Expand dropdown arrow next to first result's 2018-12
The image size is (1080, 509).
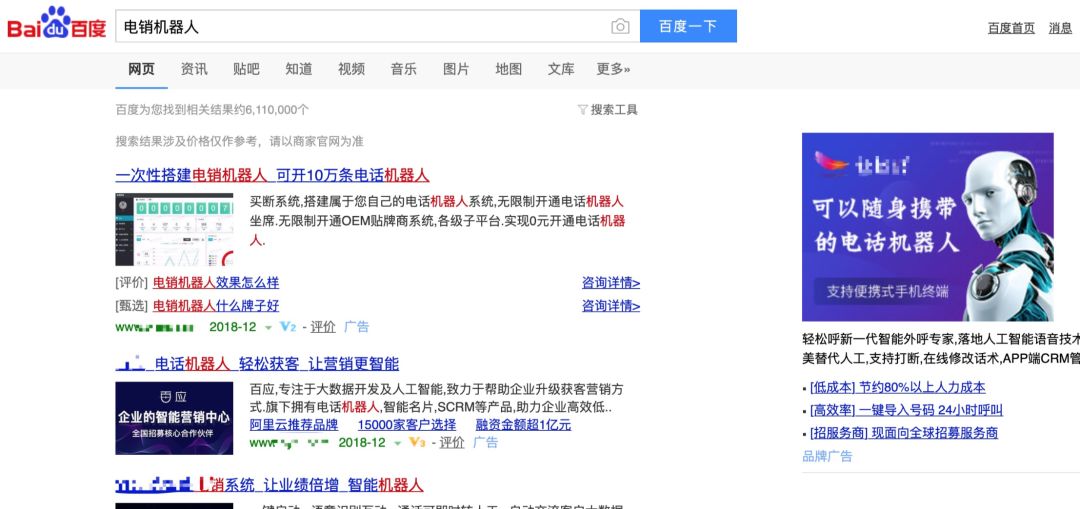tap(269, 327)
